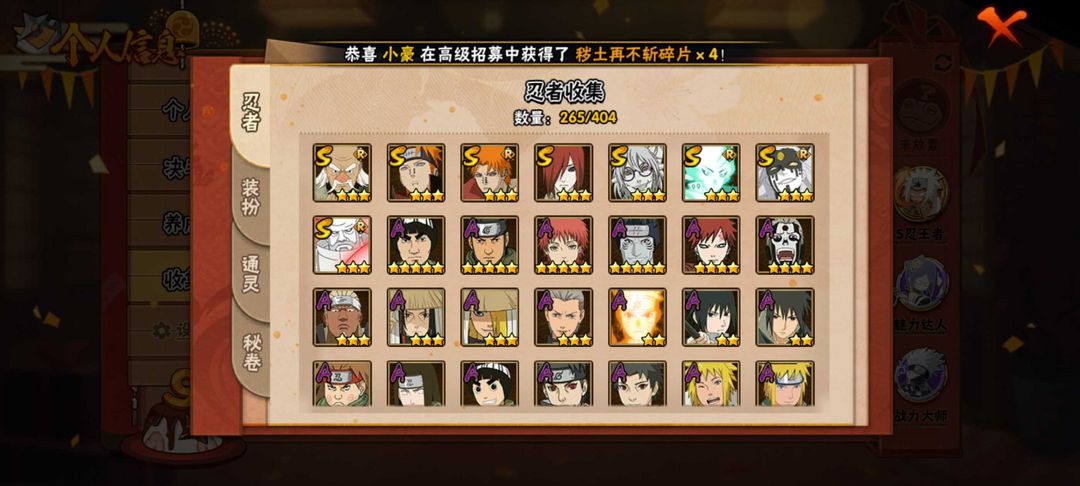Image resolution: width=1080 pixels, height=486 pixels.
Task: Tap S-rank ninja wearing glasses with white hair
Action: point(637,173)
